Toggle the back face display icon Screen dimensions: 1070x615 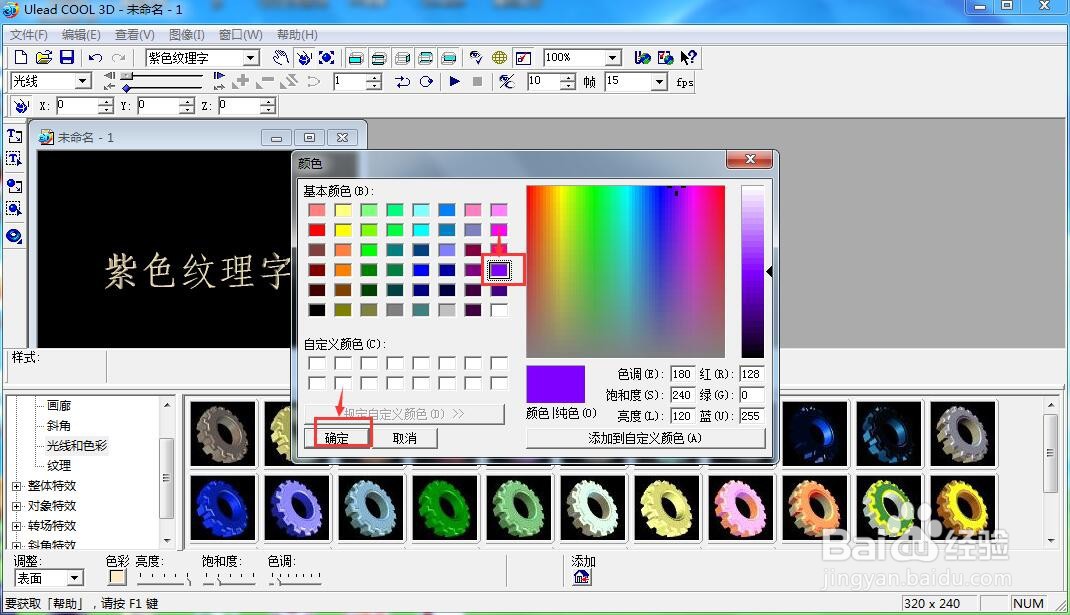point(448,58)
